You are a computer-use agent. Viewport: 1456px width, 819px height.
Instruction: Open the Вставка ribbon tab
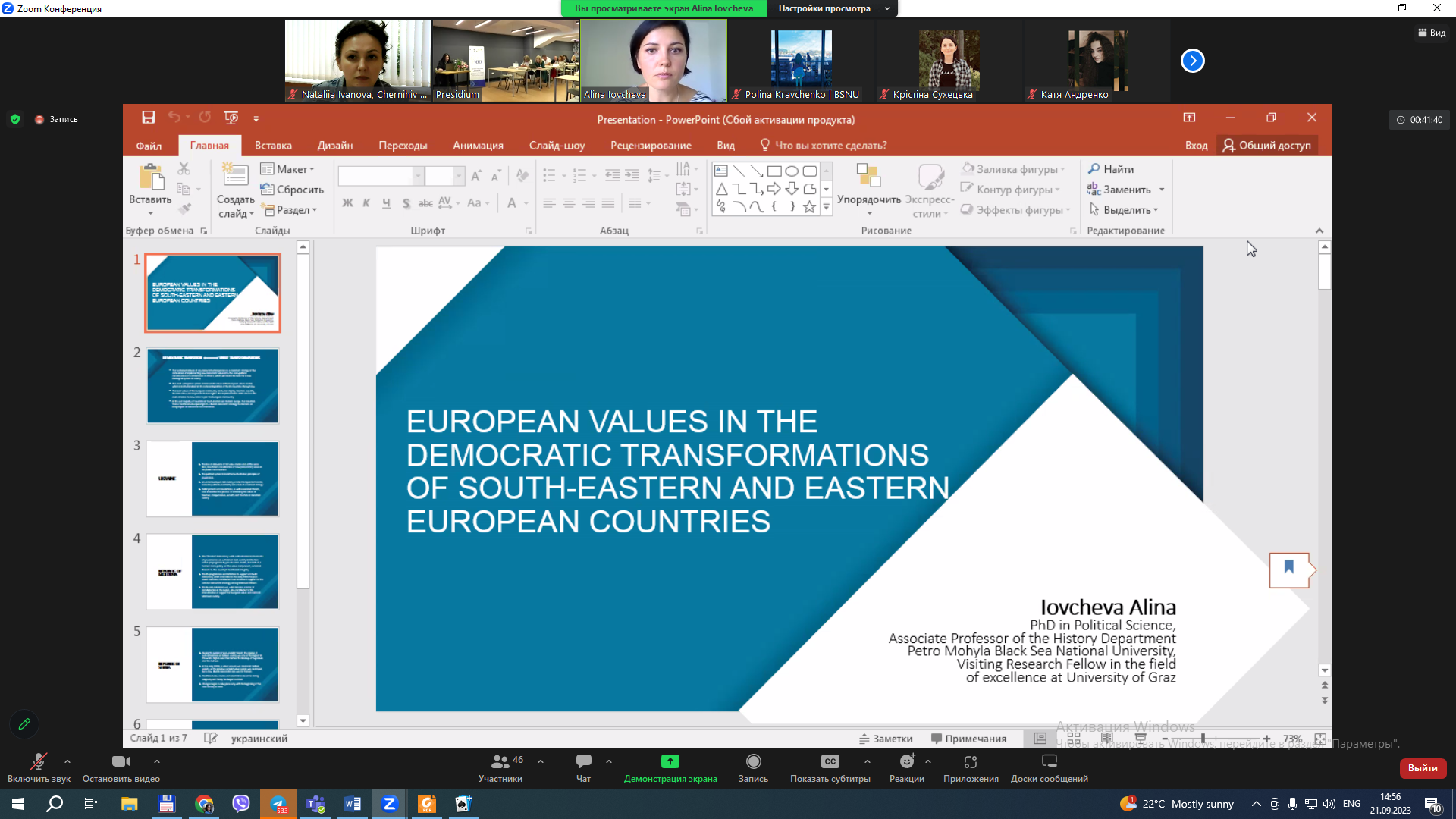(x=273, y=146)
